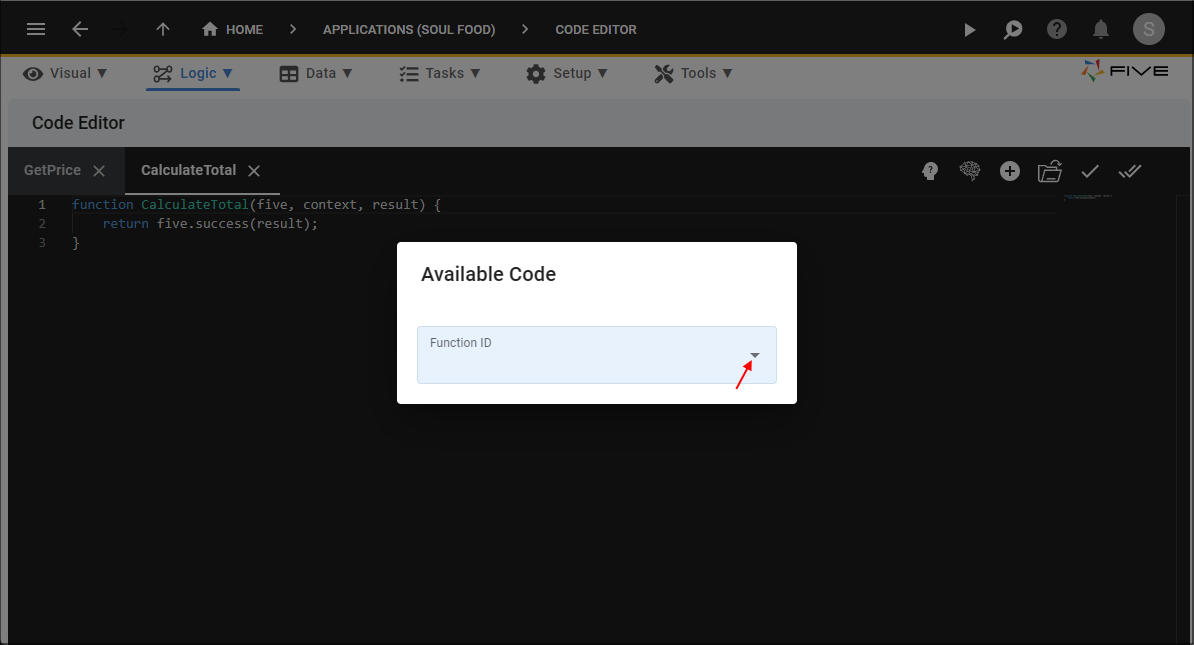Click the run with inspector icon
Viewport: 1194px width, 645px height.
pyautogui.click(x=1013, y=30)
